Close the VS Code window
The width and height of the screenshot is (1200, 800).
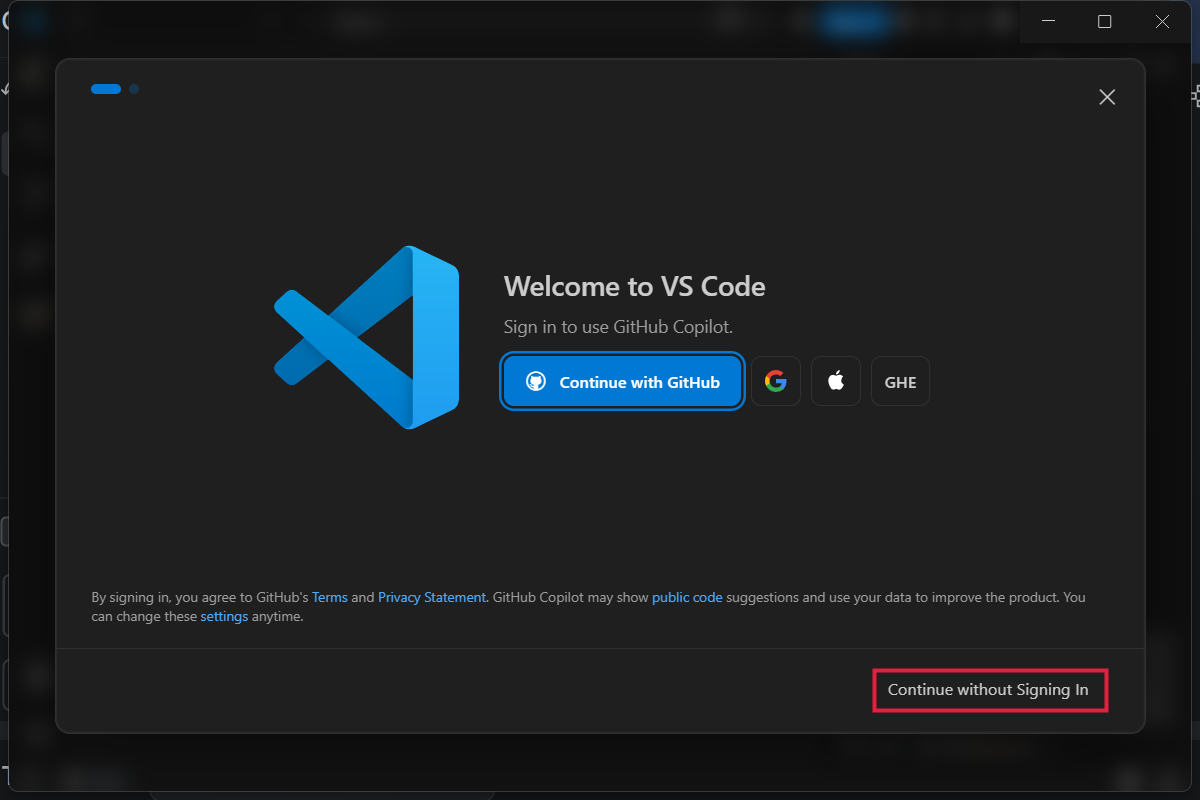pos(1162,21)
